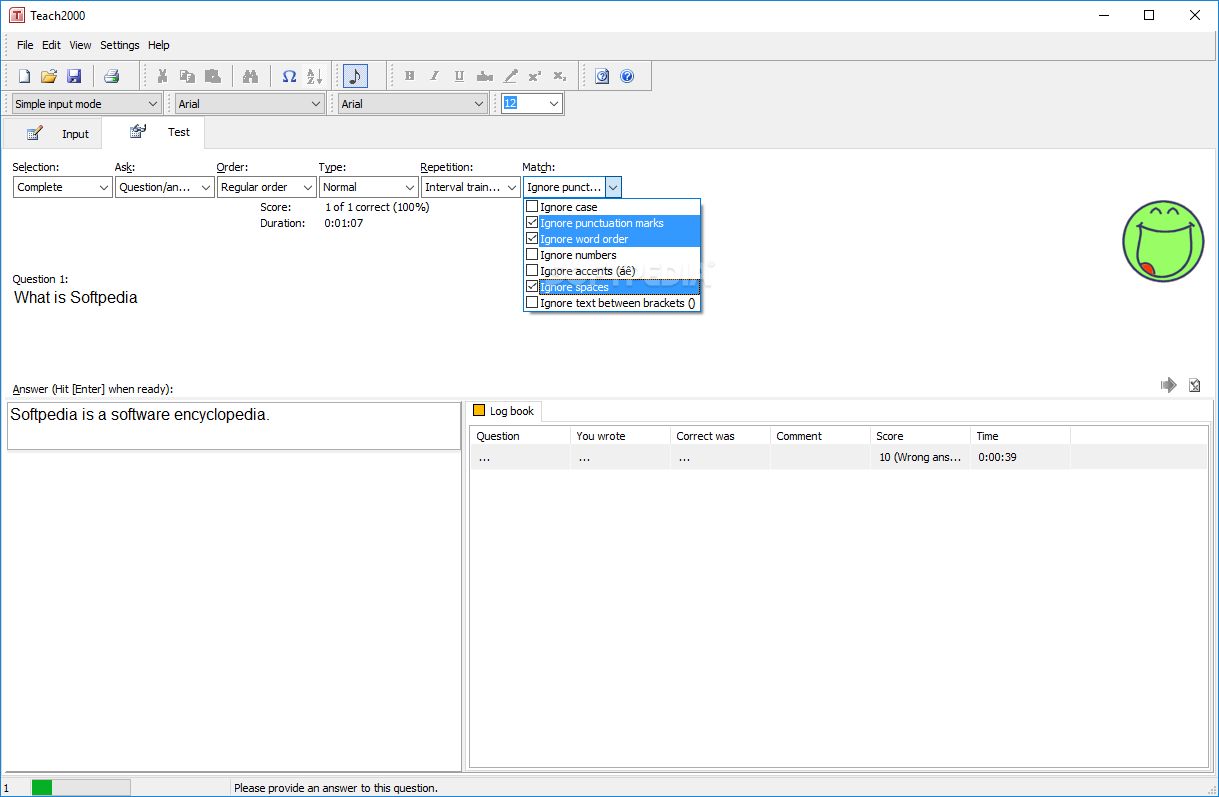Screen dimensions: 1219x797
Task: Open the Edit menu
Action: (51, 45)
